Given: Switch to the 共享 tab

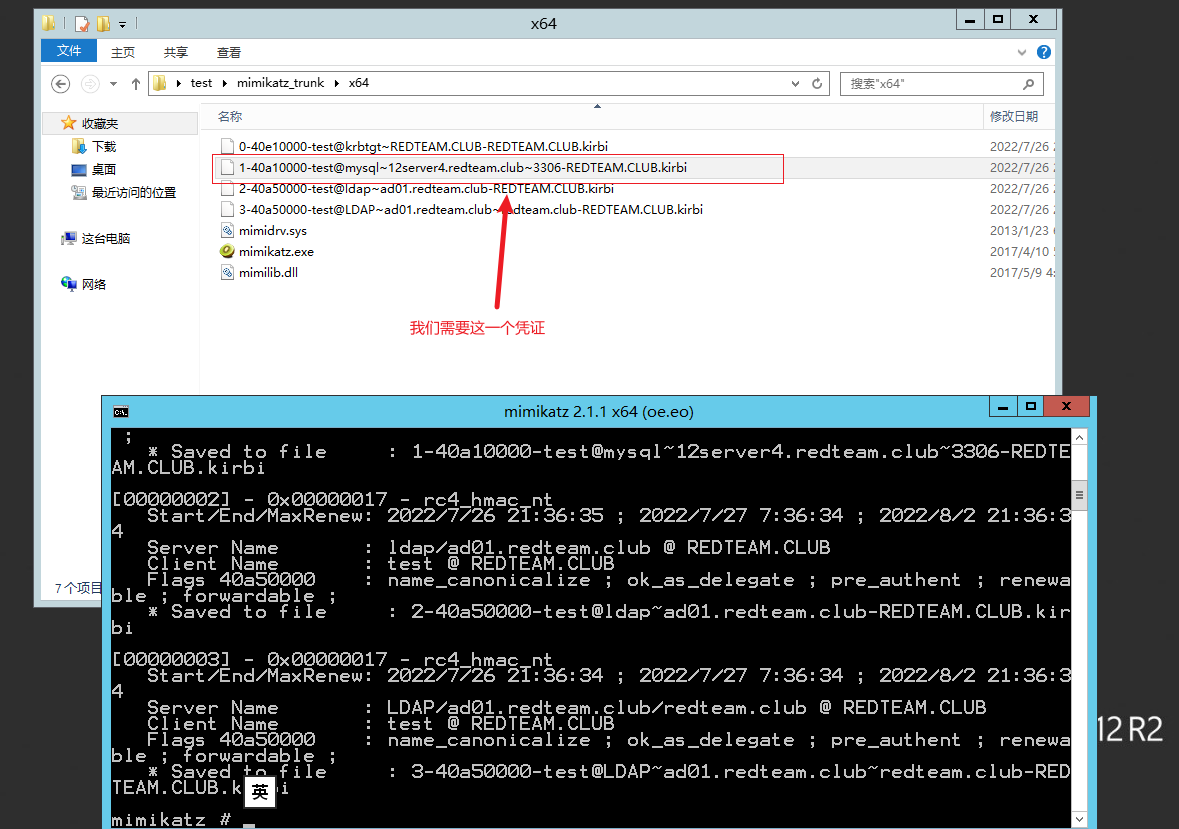Looking at the screenshot, I should coord(175,52).
